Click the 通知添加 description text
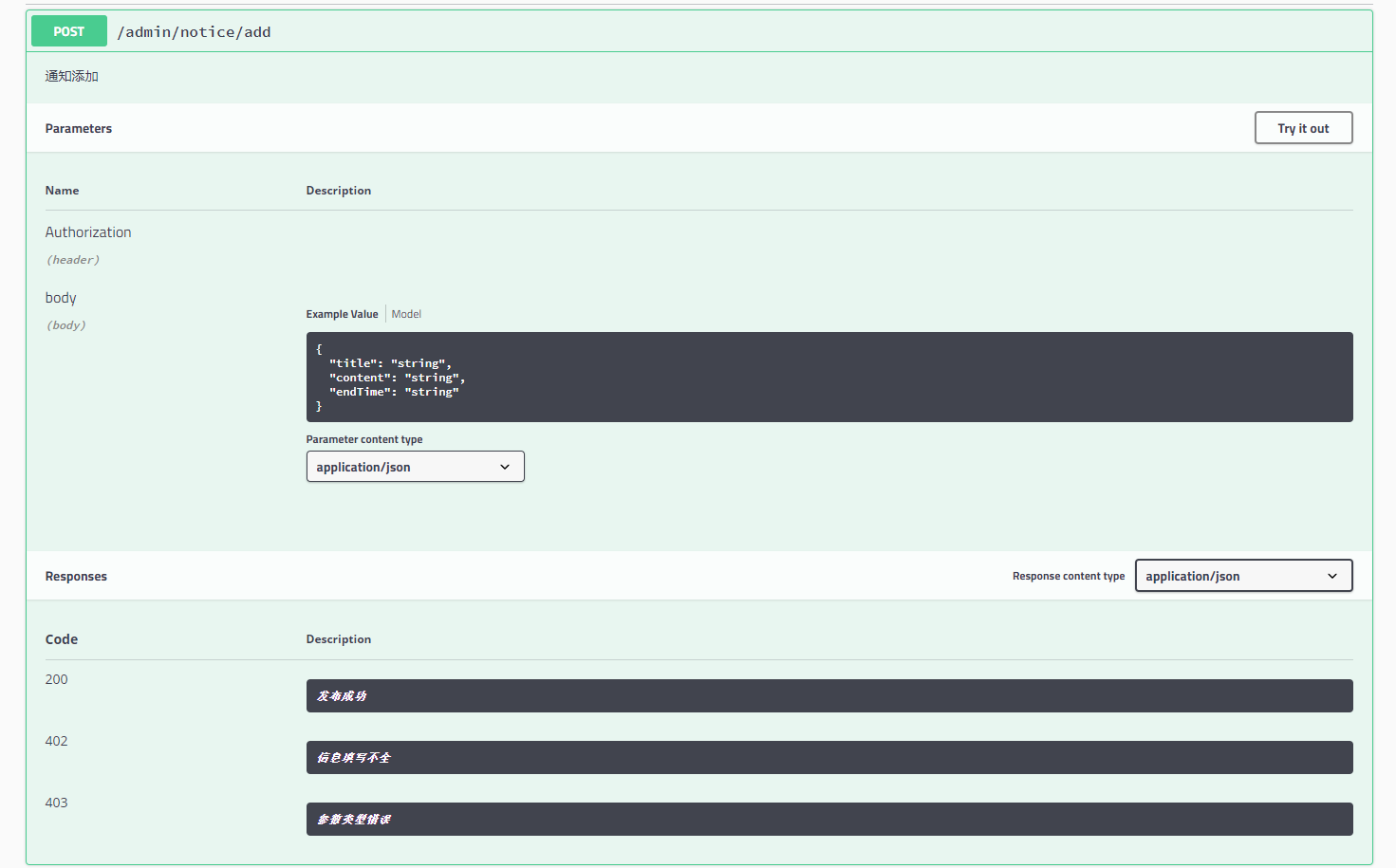This screenshot has width=1396, height=868. click(x=70, y=76)
